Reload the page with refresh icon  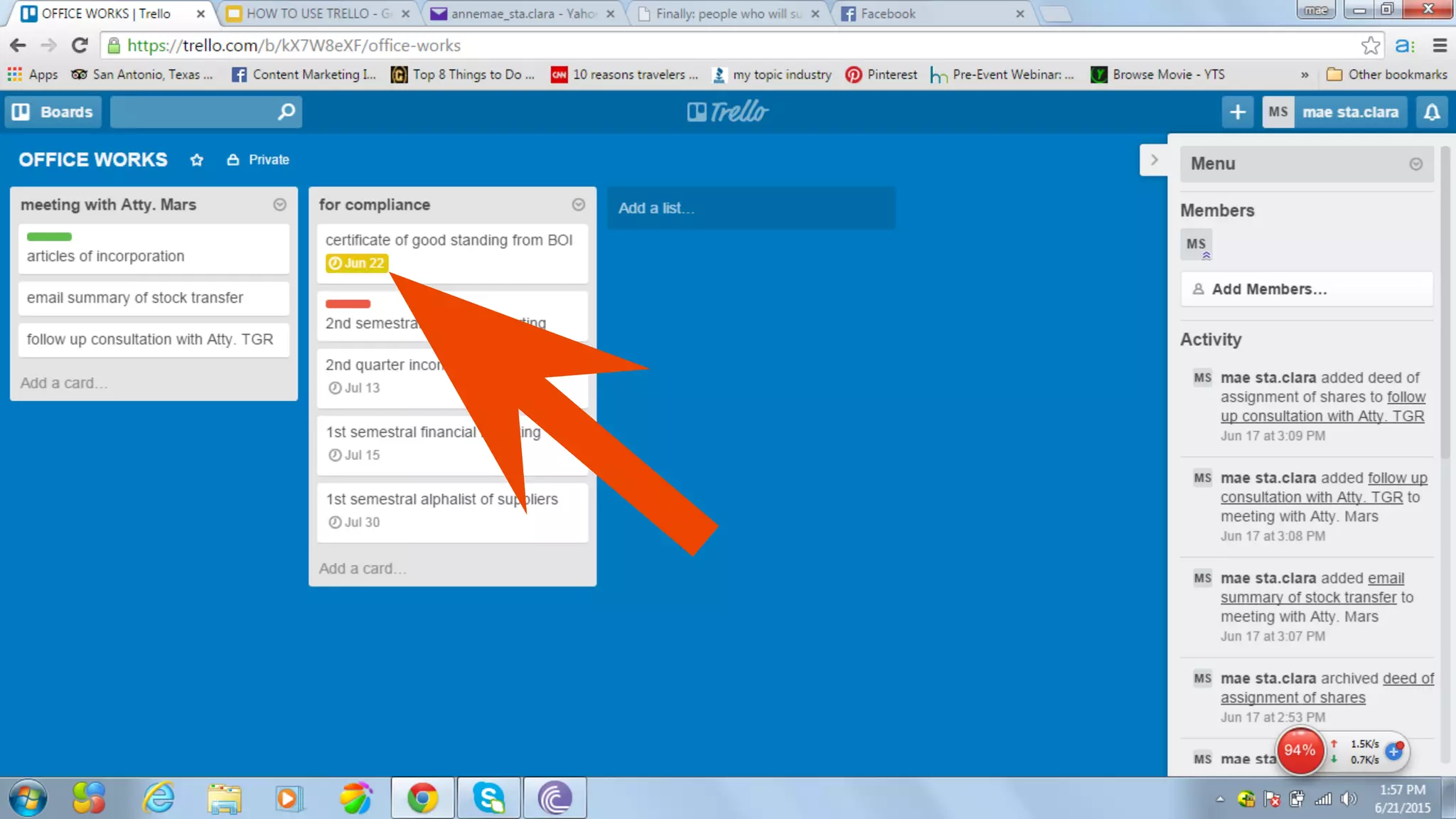click(80, 45)
